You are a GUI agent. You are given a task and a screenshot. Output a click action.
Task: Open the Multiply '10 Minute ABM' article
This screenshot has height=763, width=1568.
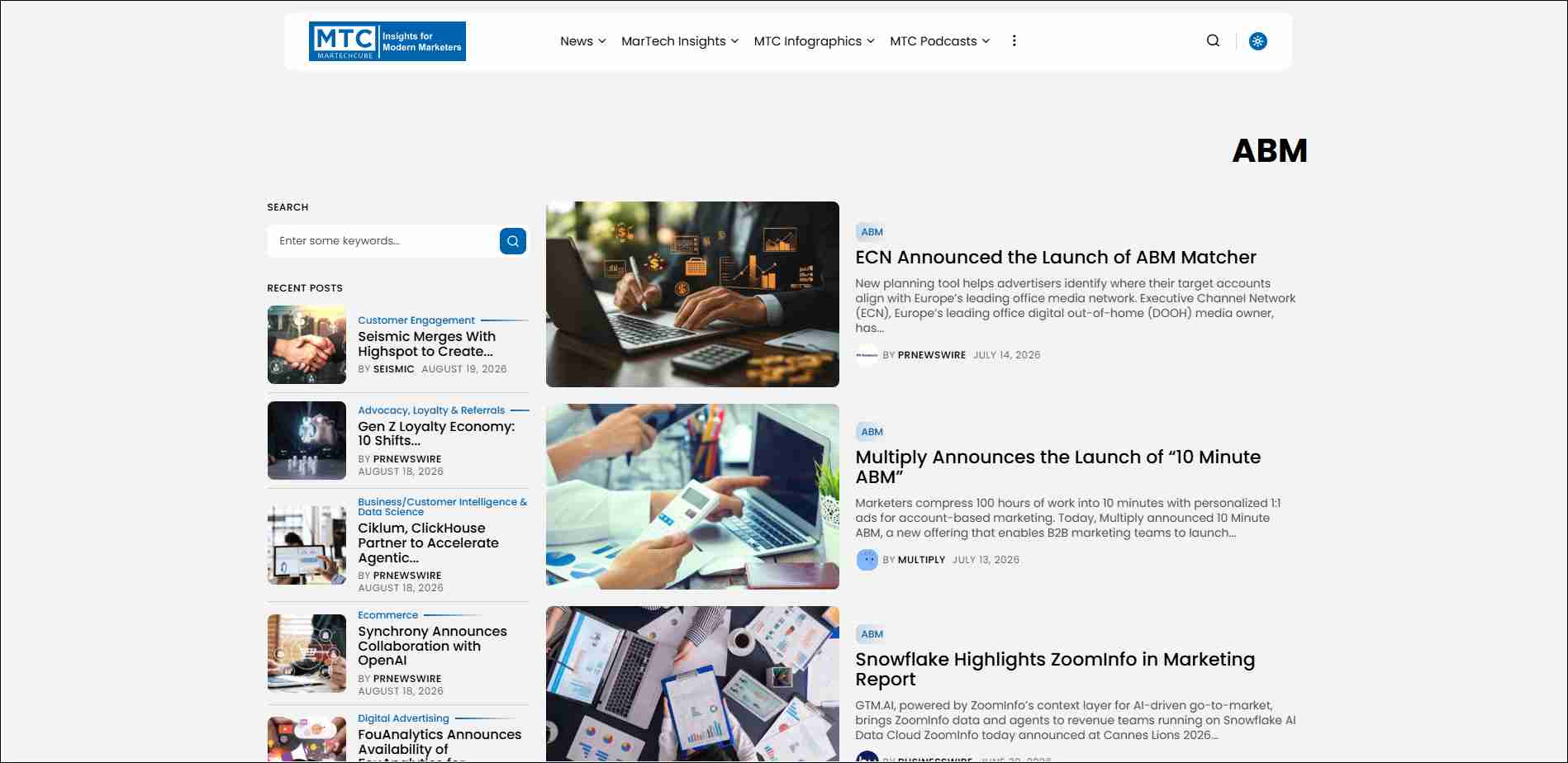point(1057,467)
